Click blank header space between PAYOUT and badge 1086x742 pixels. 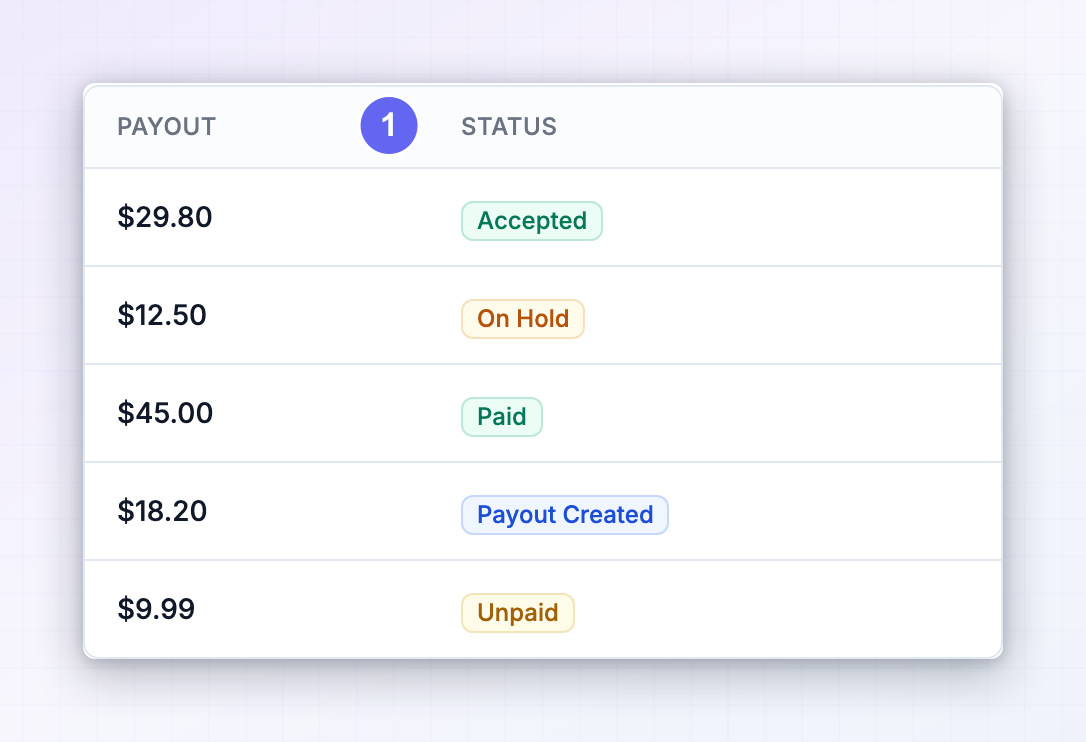click(287, 127)
